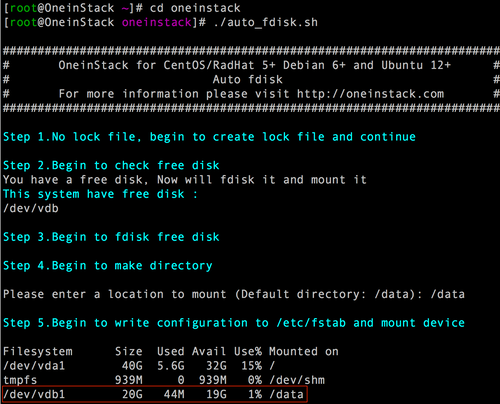Image resolution: width=500 pixels, height=404 pixels.
Task: Click the /dev/vdb free disk entry
Action: pos(31,209)
